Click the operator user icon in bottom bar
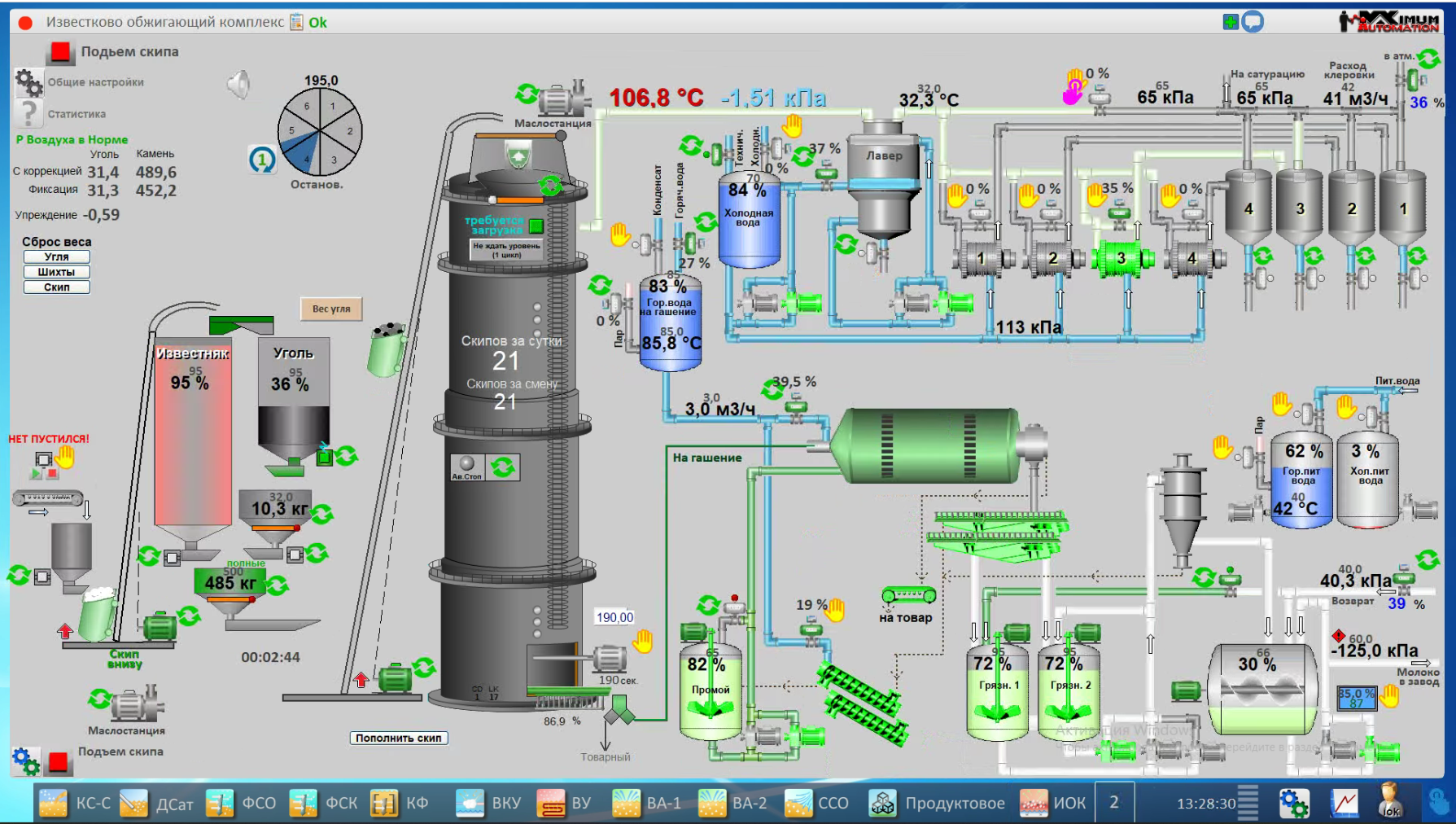 point(1390,802)
